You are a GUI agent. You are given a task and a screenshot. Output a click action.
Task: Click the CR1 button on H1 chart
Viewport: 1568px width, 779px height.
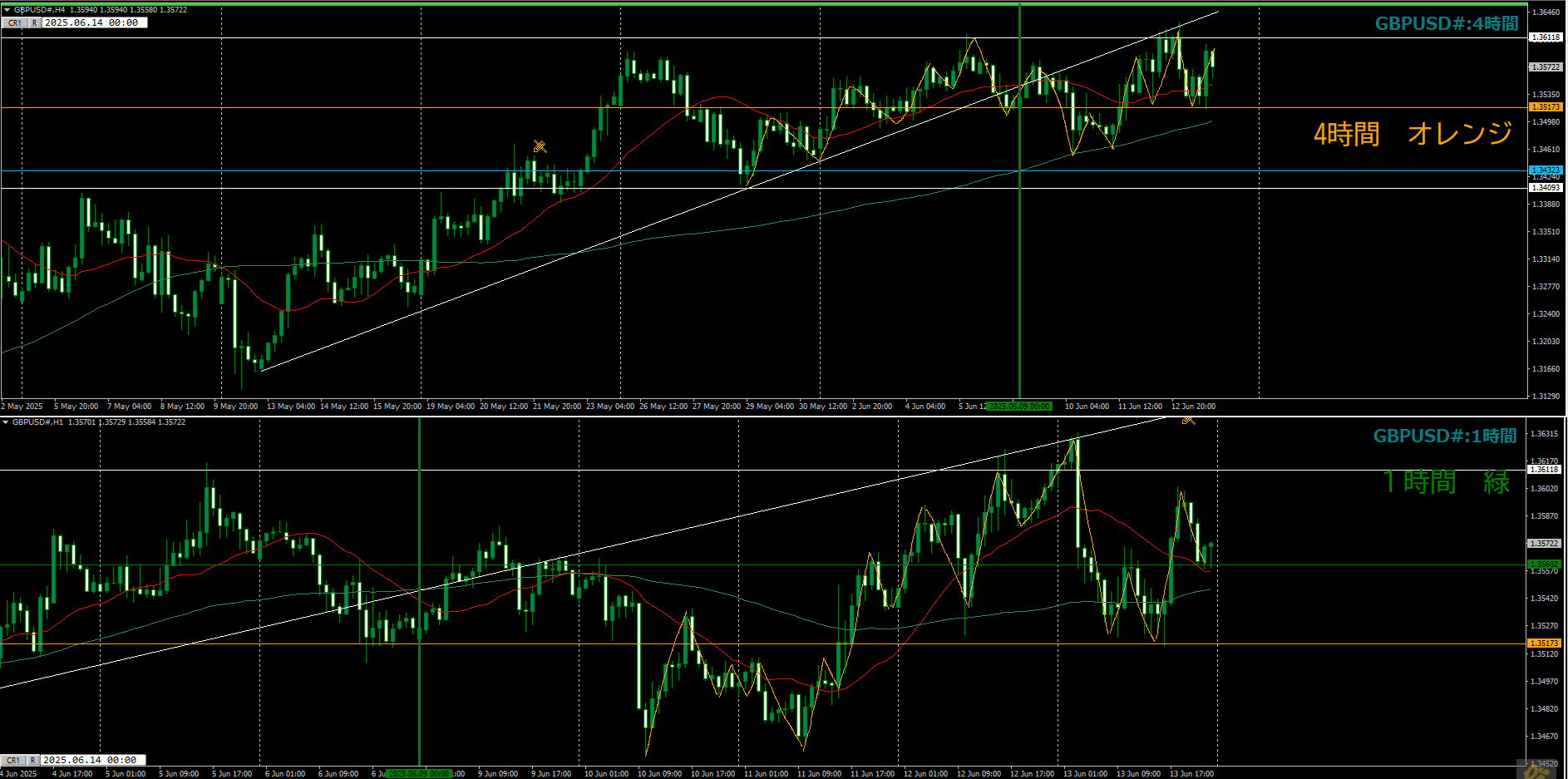click(13, 760)
